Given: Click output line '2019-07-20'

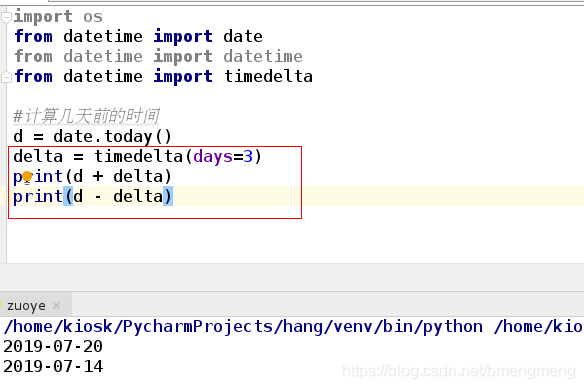Looking at the screenshot, I should click(x=53, y=347).
